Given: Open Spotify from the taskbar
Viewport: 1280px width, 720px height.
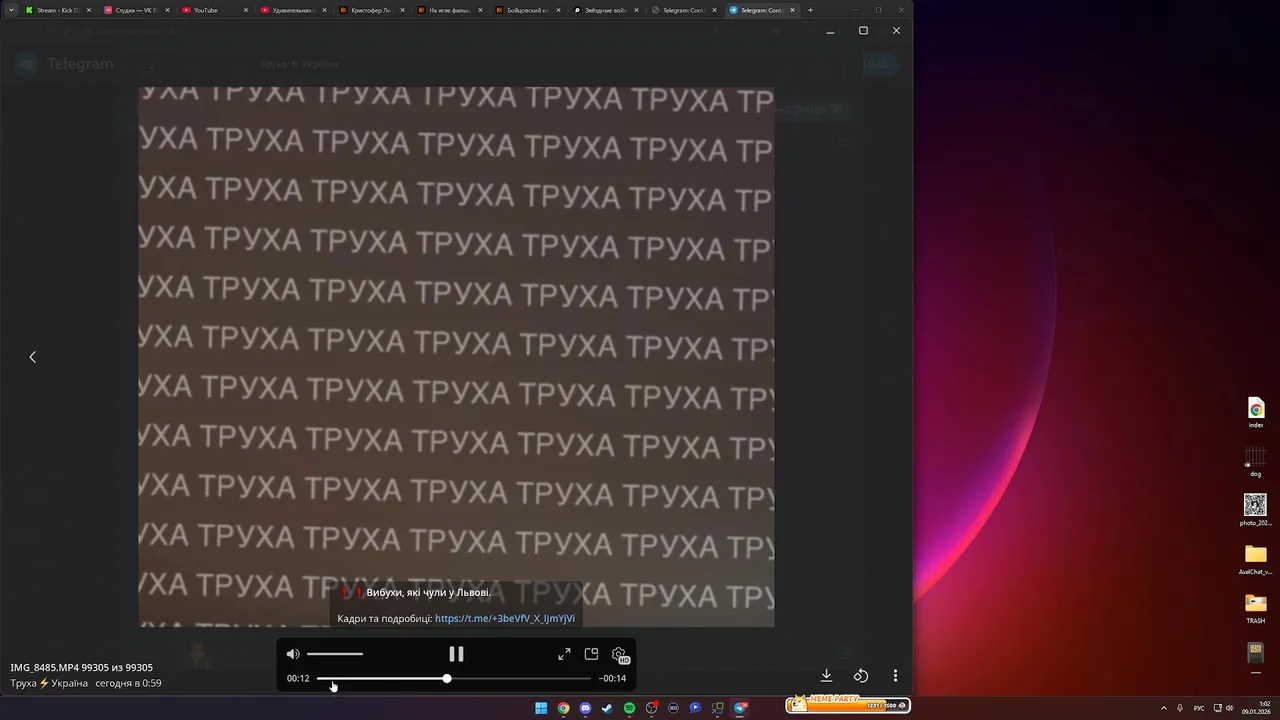Looking at the screenshot, I should tap(629, 708).
